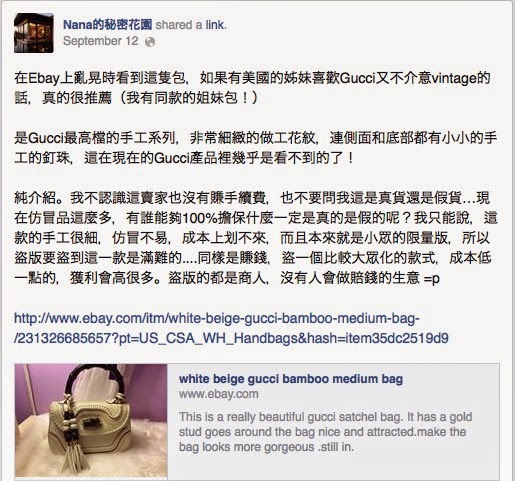Click the preview title white beige gucci bamboo medium bag
Image resolution: width=515 pixels, height=481 pixels.
pyautogui.click(x=291, y=379)
